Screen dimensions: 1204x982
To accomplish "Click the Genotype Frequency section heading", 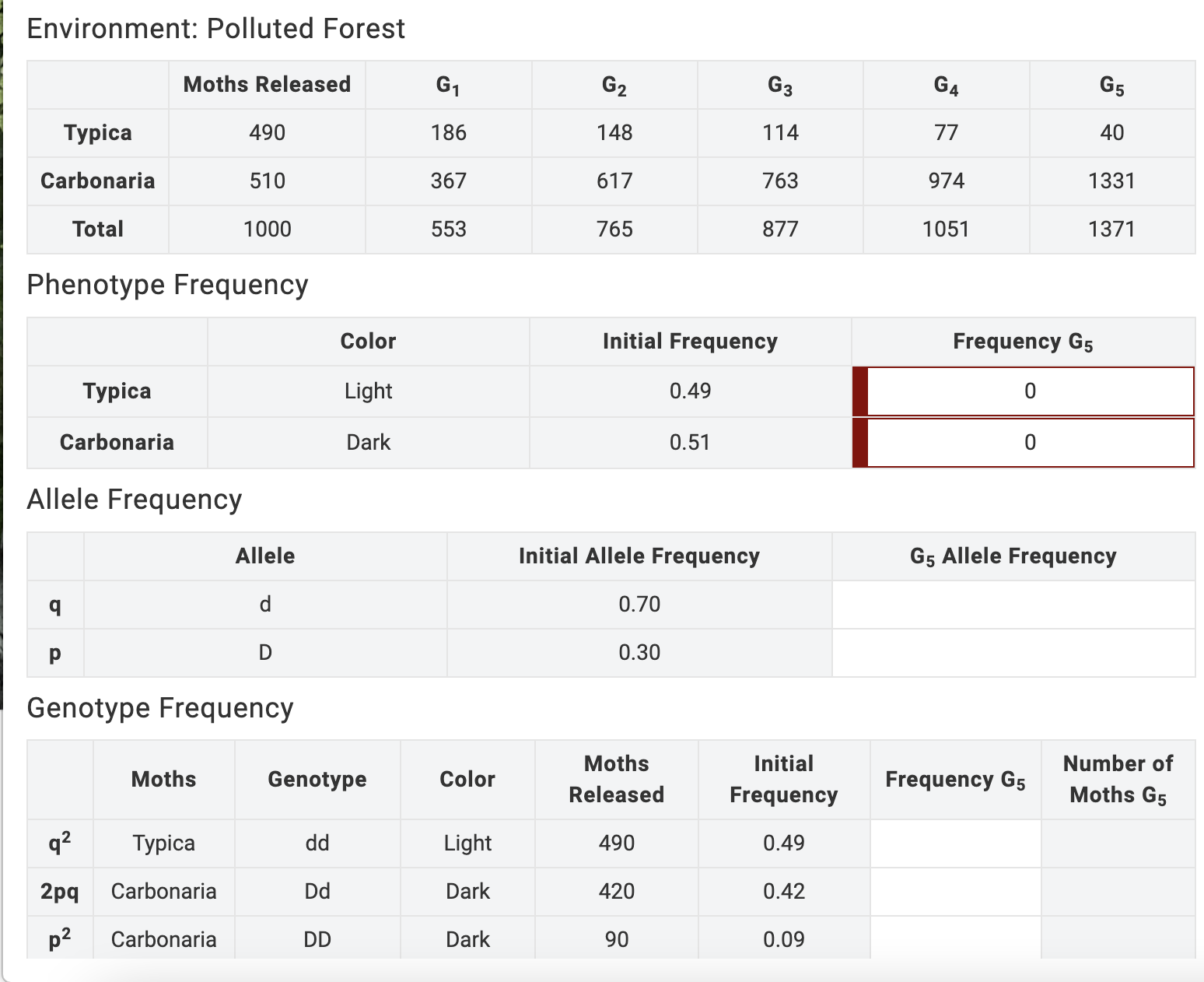I will (x=160, y=708).
